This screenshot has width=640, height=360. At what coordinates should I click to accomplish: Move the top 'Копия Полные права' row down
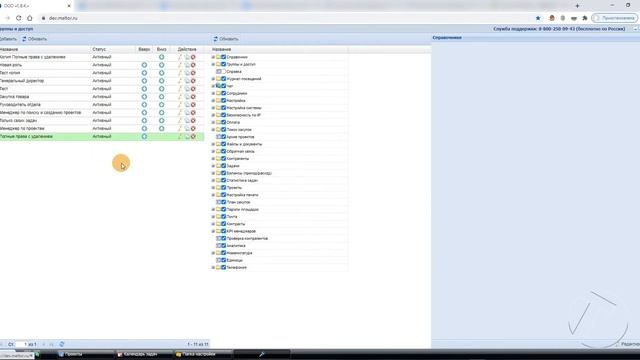(x=162, y=57)
